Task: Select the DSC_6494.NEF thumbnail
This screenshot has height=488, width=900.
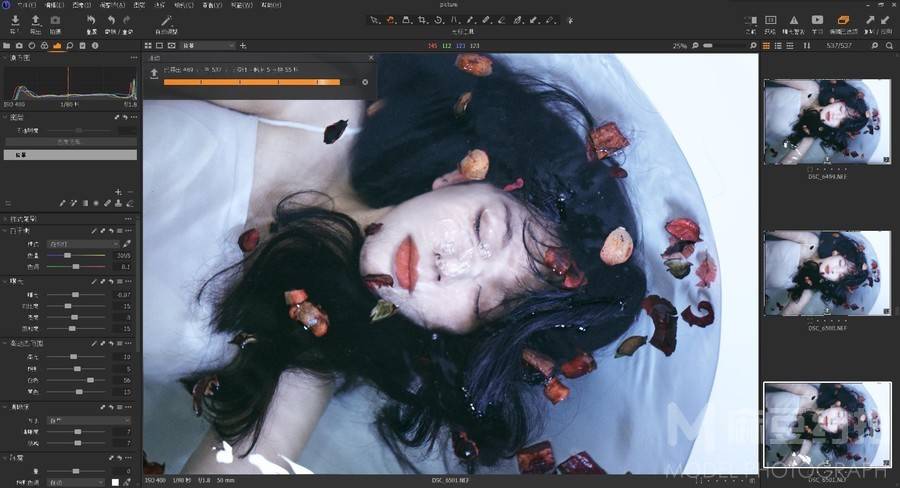Action: point(827,122)
